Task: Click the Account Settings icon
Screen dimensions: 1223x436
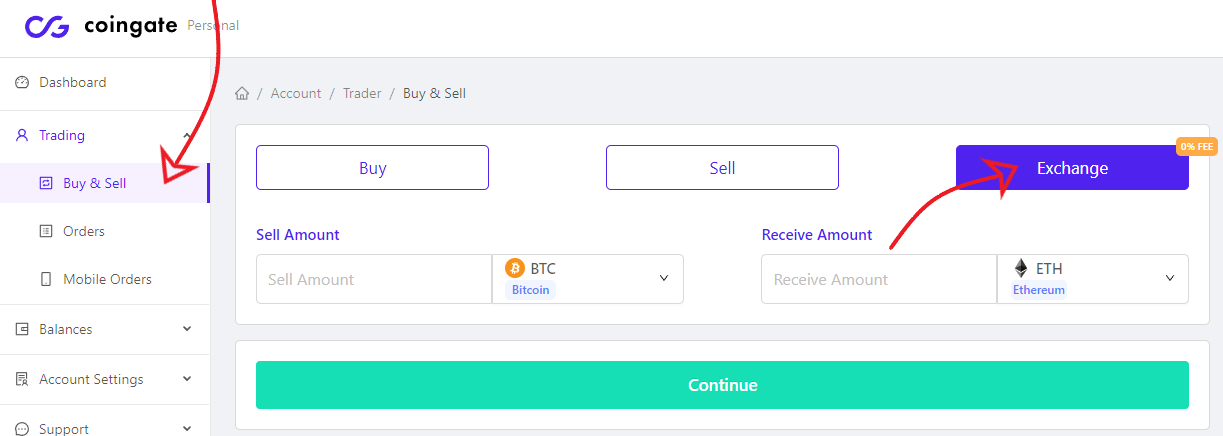Action: [22, 379]
